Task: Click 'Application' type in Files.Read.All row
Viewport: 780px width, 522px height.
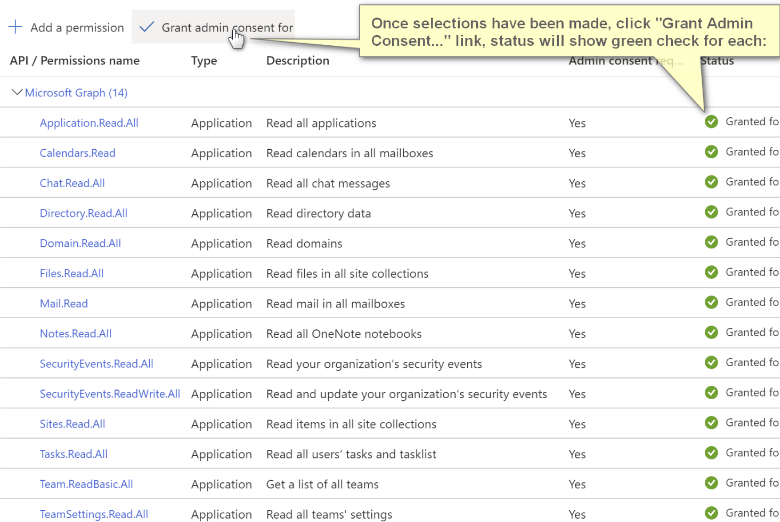Action: point(221,274)
